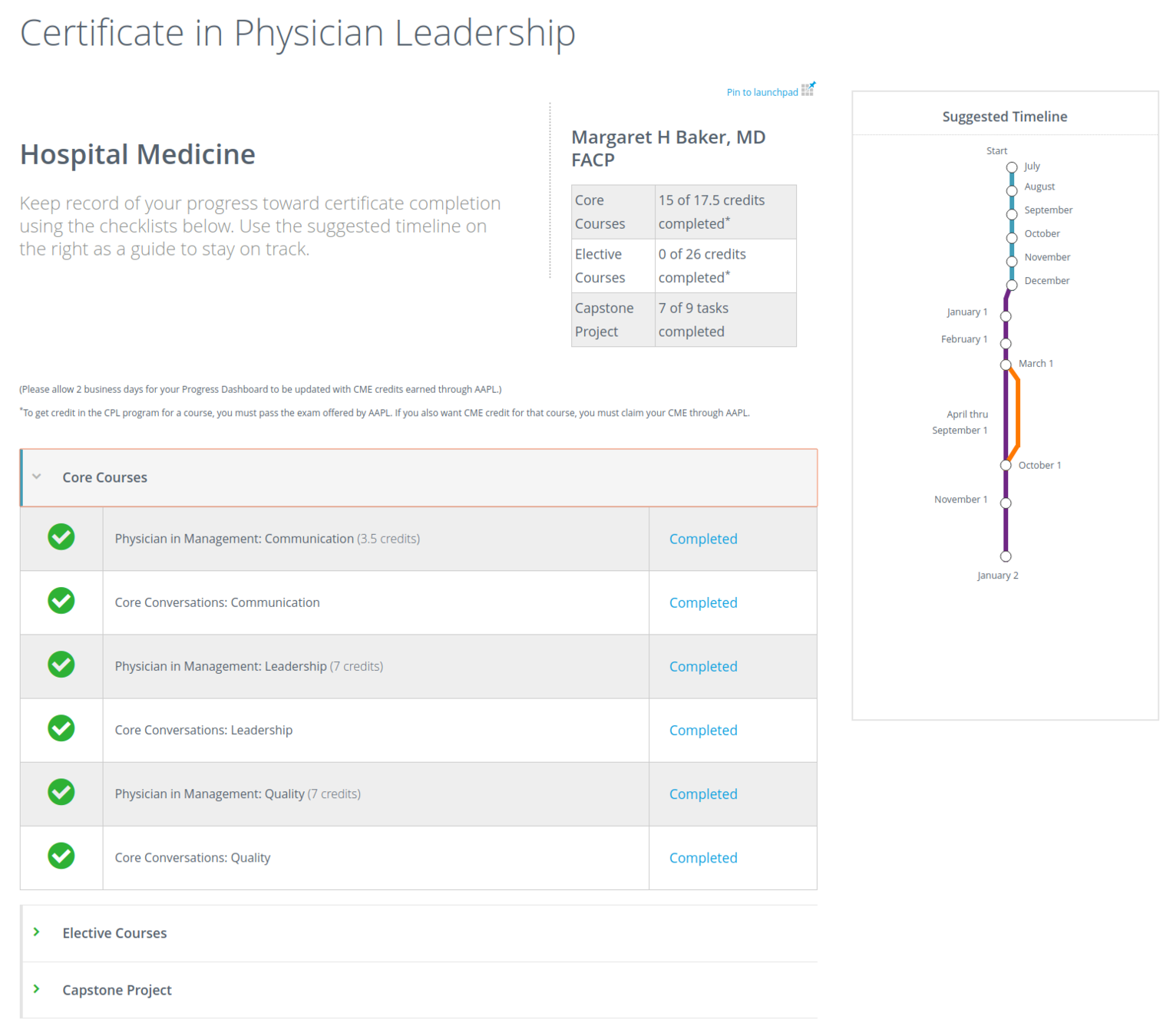Click the Pin to launchpad link
This screenshot has height=1036, width=1173.
[x=762, y=92]
